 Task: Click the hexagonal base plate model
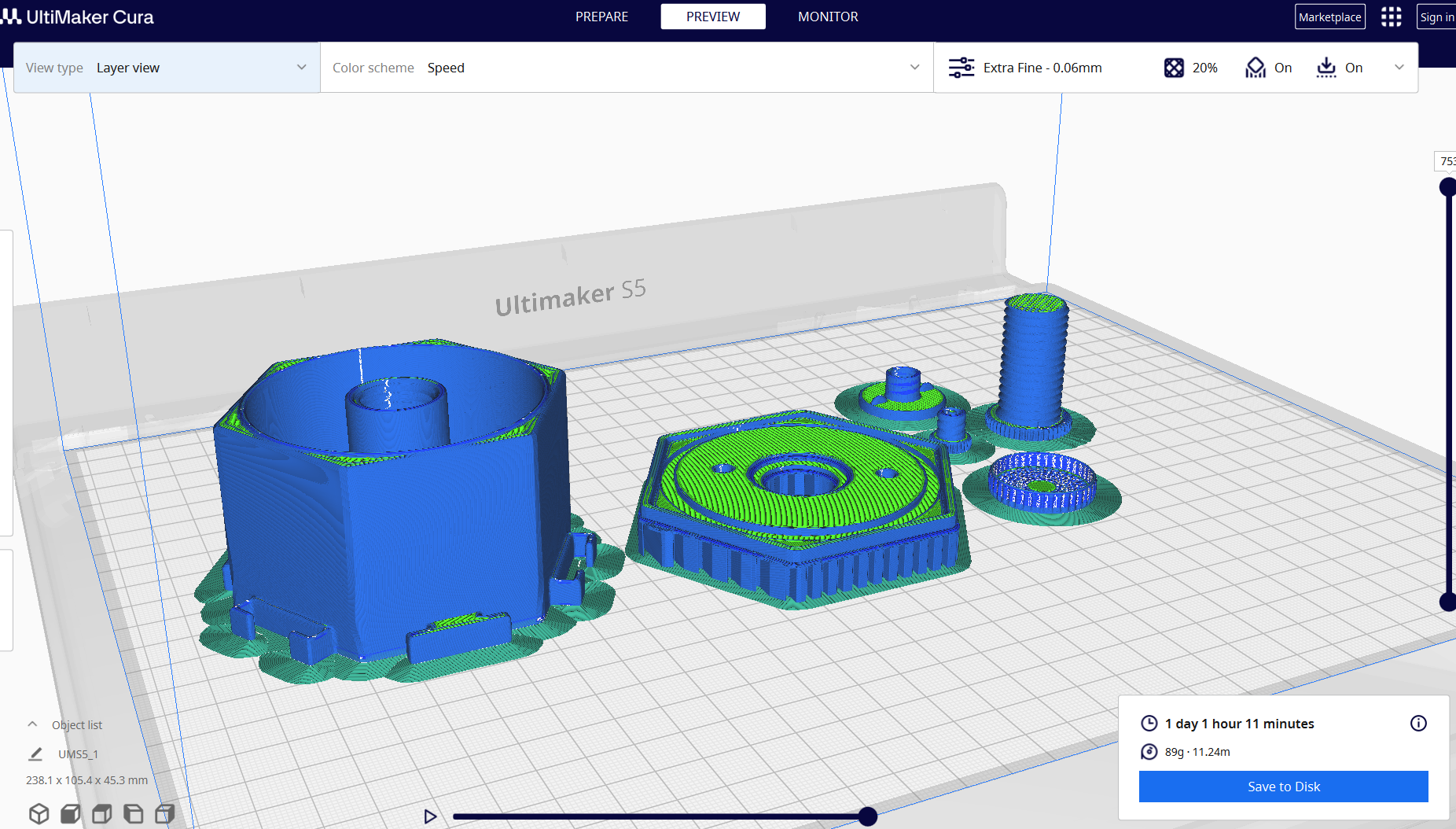pyautogui.click(x=798, y=507)
